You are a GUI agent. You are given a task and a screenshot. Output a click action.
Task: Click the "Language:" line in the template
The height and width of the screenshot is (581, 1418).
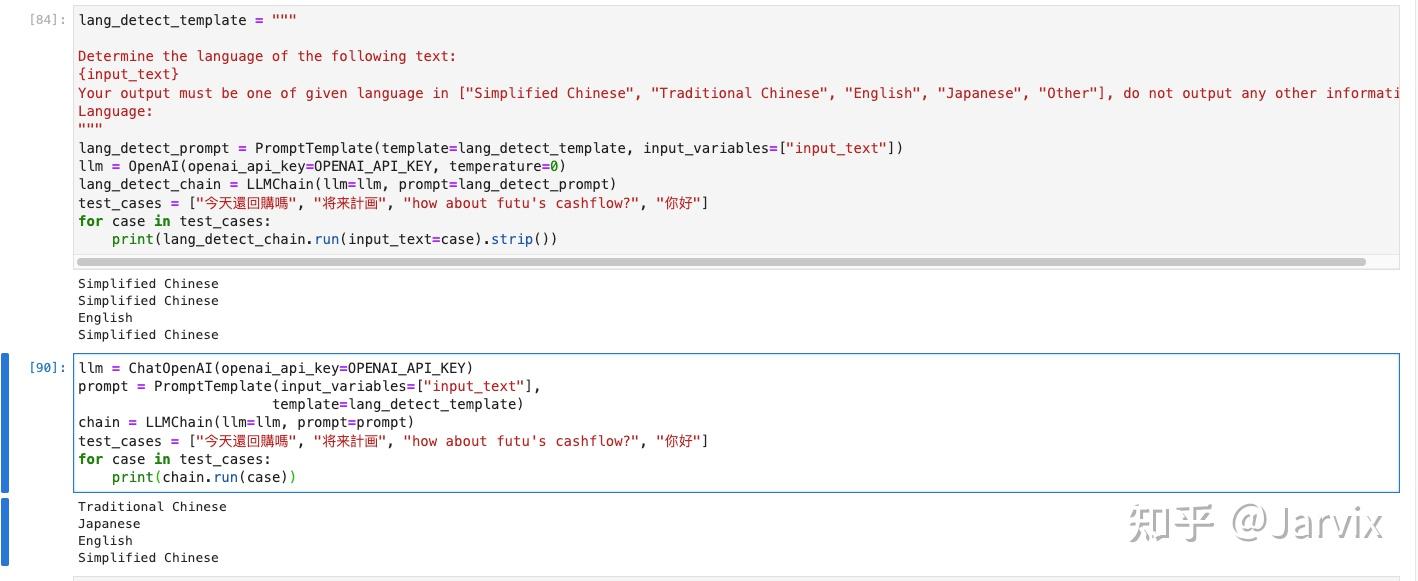pyautogui.click(x=115, y=111)
